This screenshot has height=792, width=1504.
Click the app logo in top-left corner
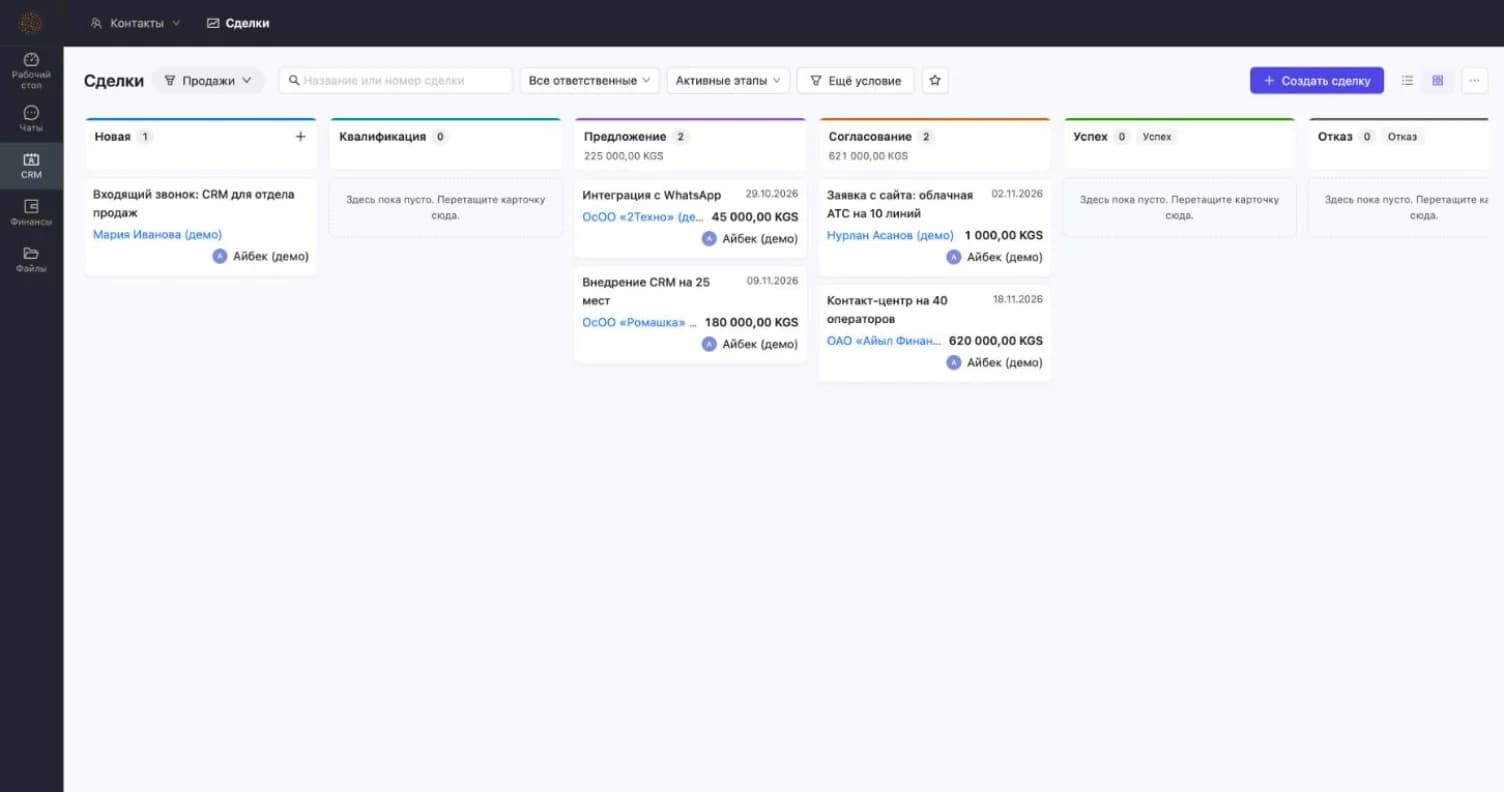[31, 22]
